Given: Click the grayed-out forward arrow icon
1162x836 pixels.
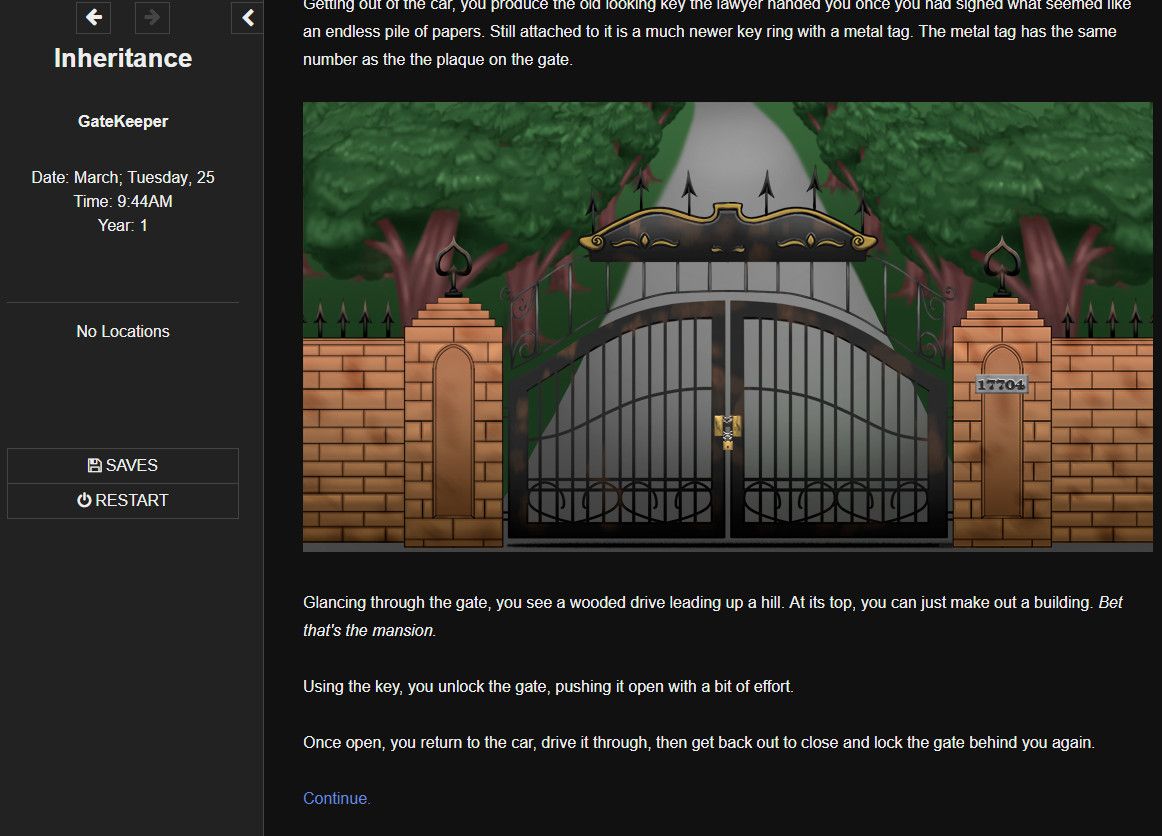Looking at the screenshot, I should (x=152, y=17).
